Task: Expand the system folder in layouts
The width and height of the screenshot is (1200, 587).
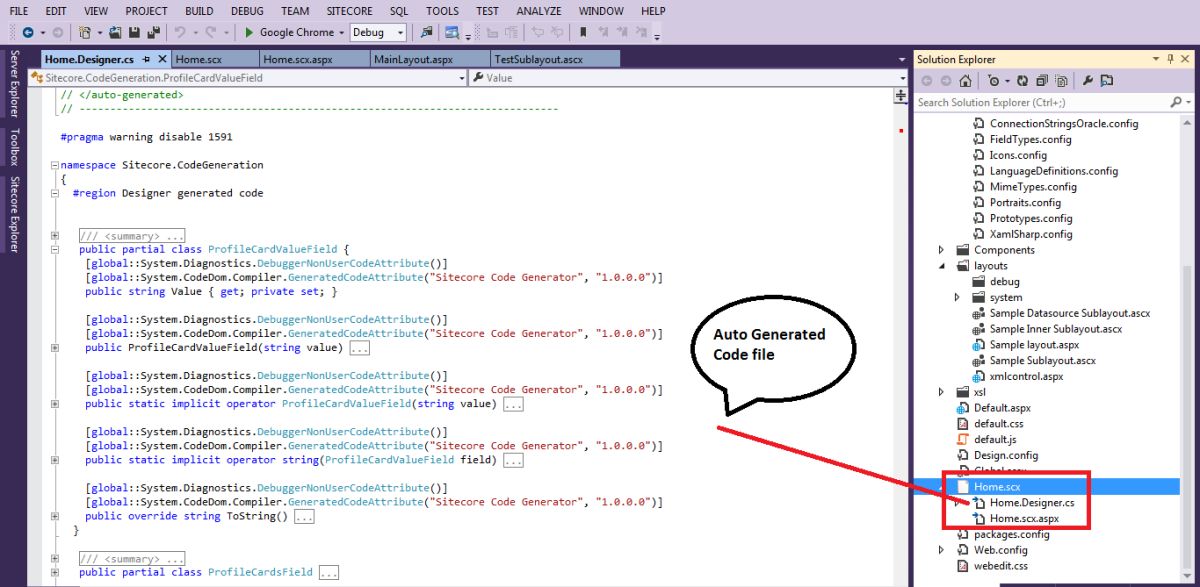Action: coord(959,297)
